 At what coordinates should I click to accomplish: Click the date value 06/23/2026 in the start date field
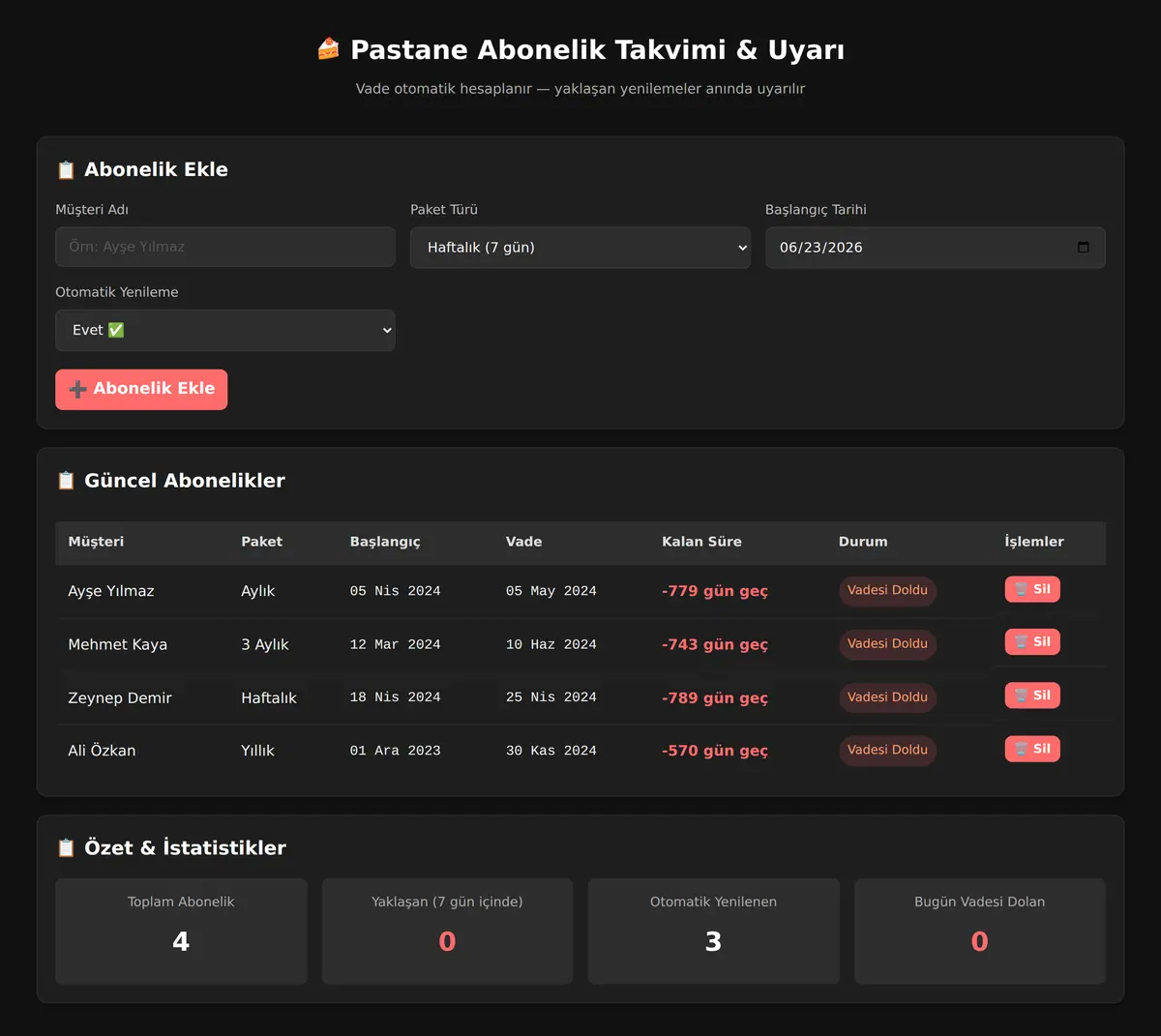(821, 248)
